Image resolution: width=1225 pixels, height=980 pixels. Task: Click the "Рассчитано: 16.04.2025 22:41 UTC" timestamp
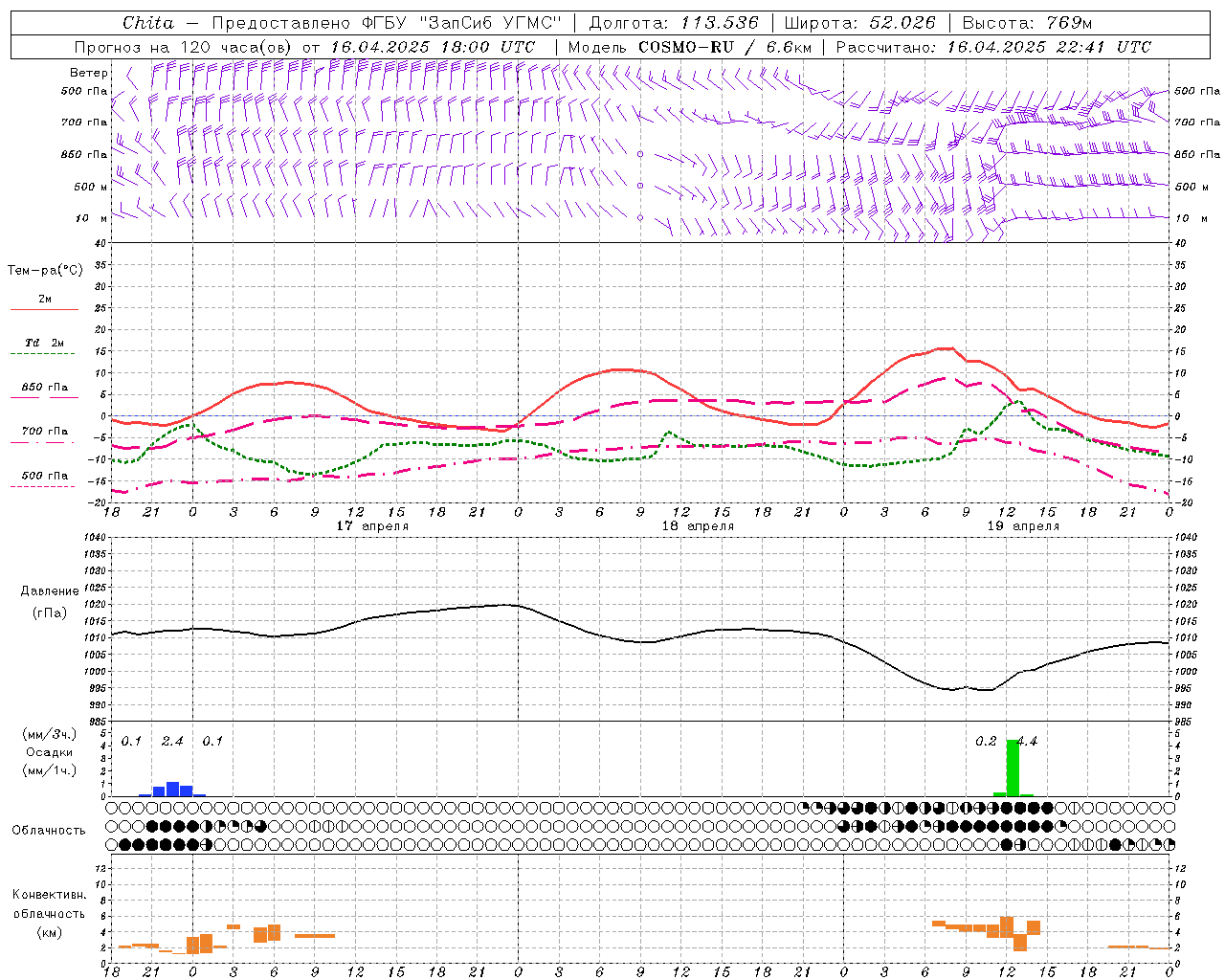[x=993, y=47]
